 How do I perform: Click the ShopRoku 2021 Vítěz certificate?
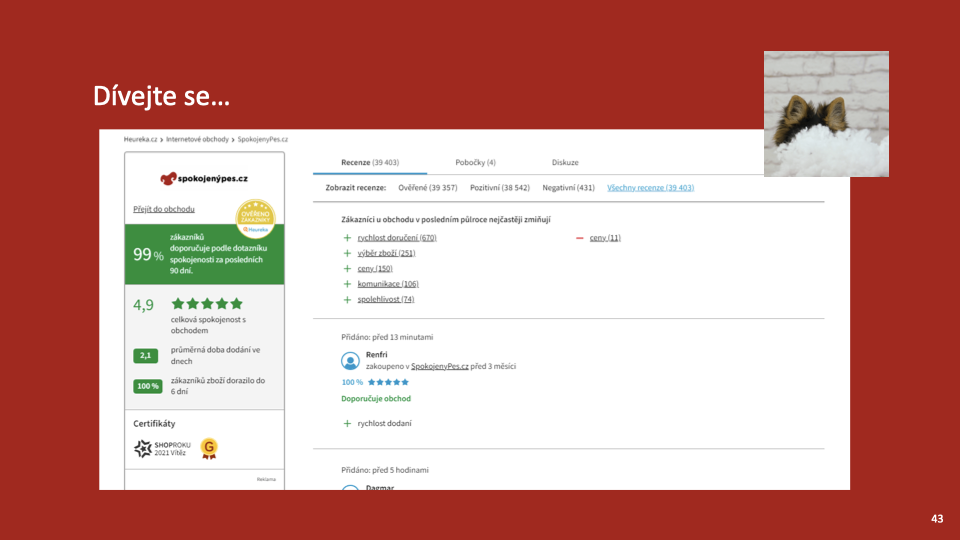[x=162, y=449]
